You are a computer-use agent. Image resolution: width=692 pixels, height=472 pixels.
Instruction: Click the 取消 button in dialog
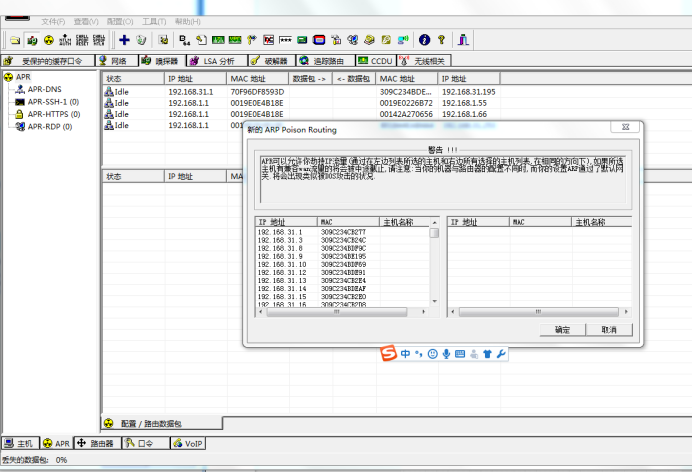point(609,329)
